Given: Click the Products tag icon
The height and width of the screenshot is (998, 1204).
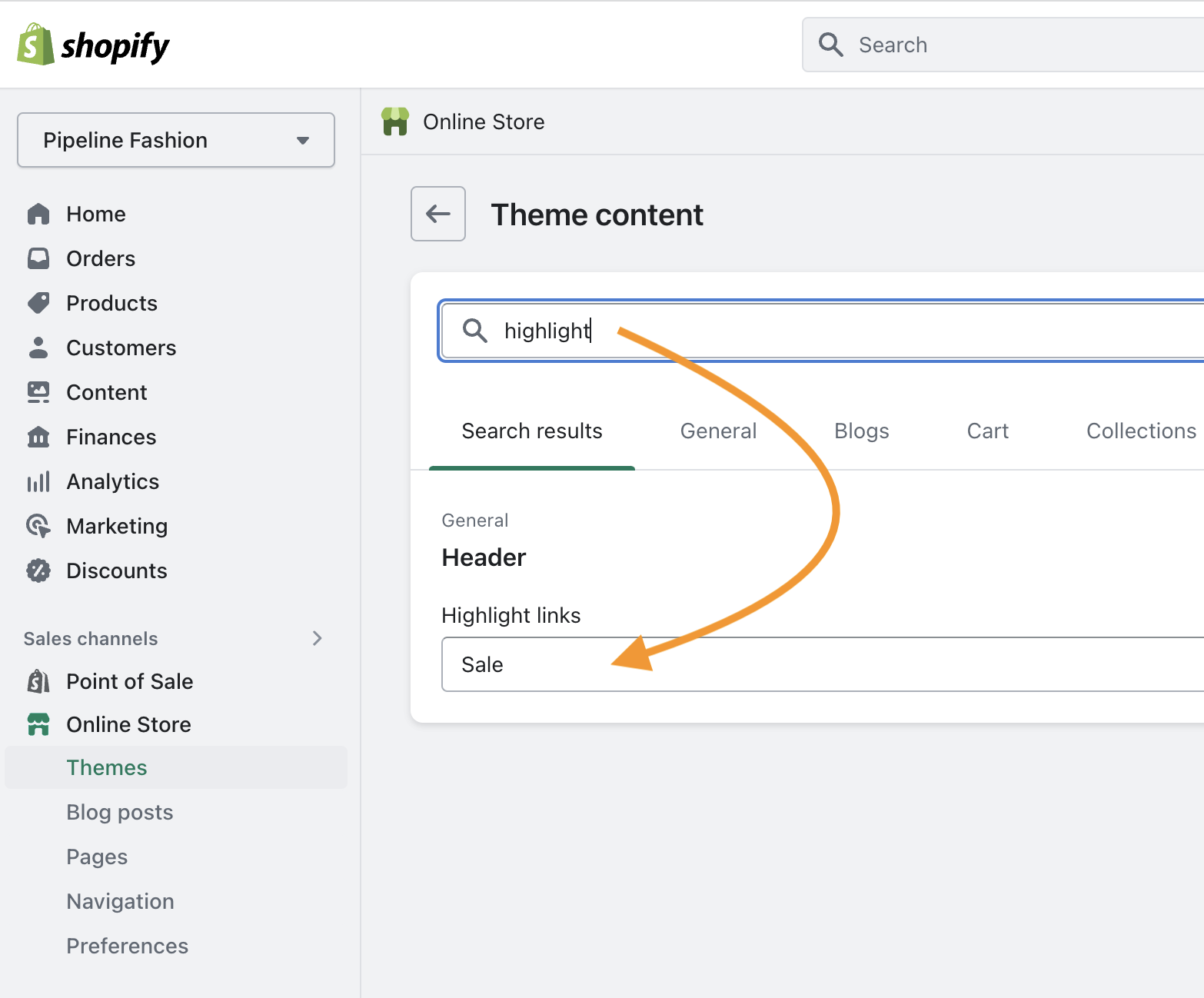Looking at the screenshot, I should click(38, 303).
